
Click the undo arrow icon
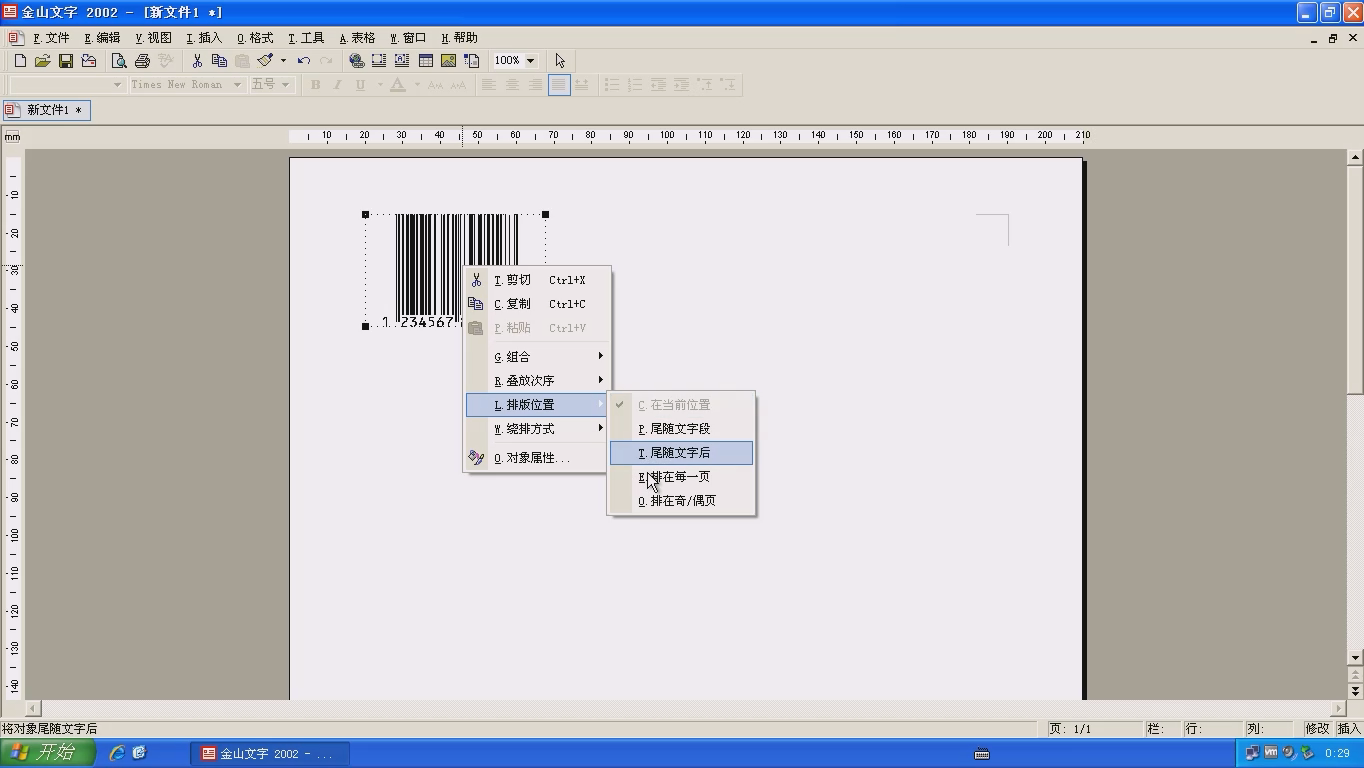click(x=303, y=61)
